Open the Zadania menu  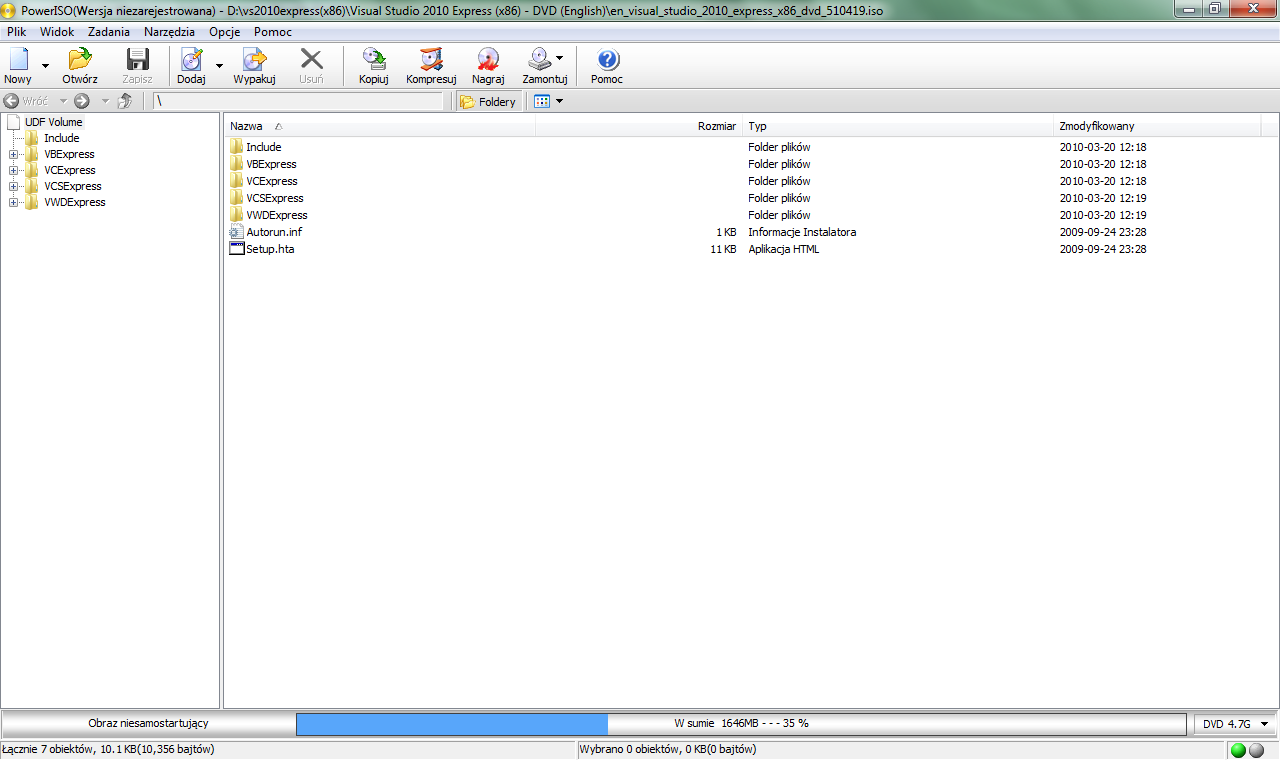(108, 32)
